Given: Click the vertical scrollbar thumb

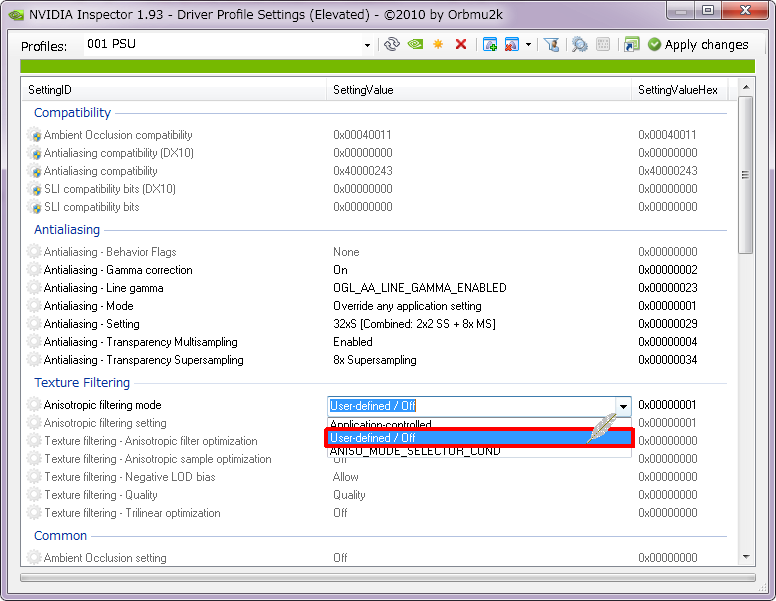Looking at the screenshot, I should 745,175.
